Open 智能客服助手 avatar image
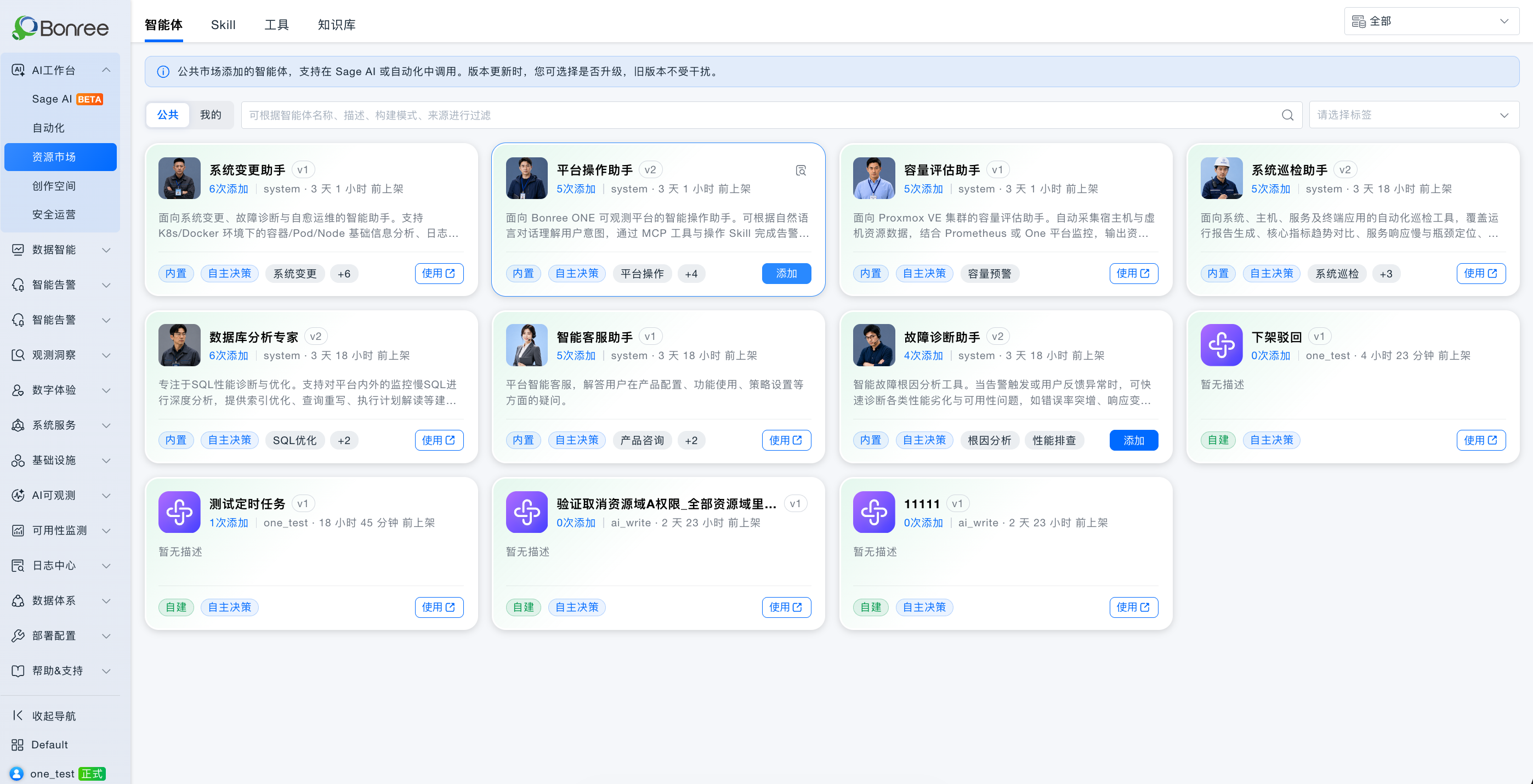The image size is (1533, 784). pyautogui.click(x=527, y=345)
